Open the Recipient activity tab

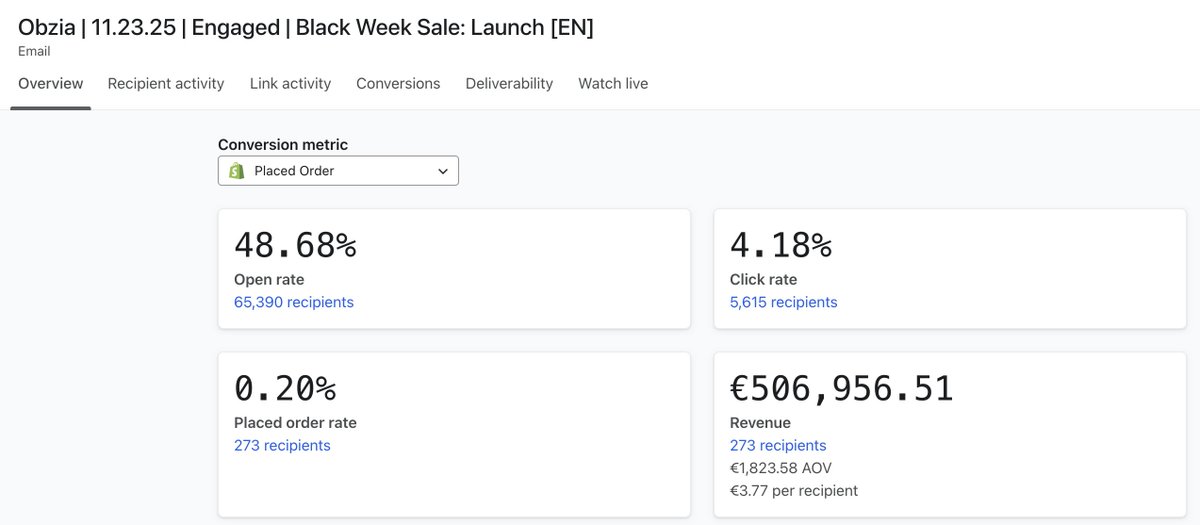click(x=166, y=84)
